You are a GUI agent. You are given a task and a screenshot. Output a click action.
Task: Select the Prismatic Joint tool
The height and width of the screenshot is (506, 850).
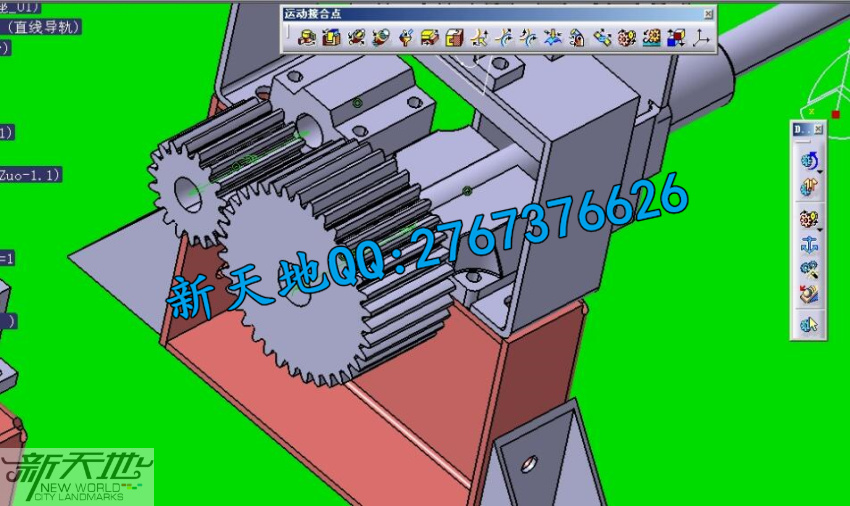click(331, 37)
